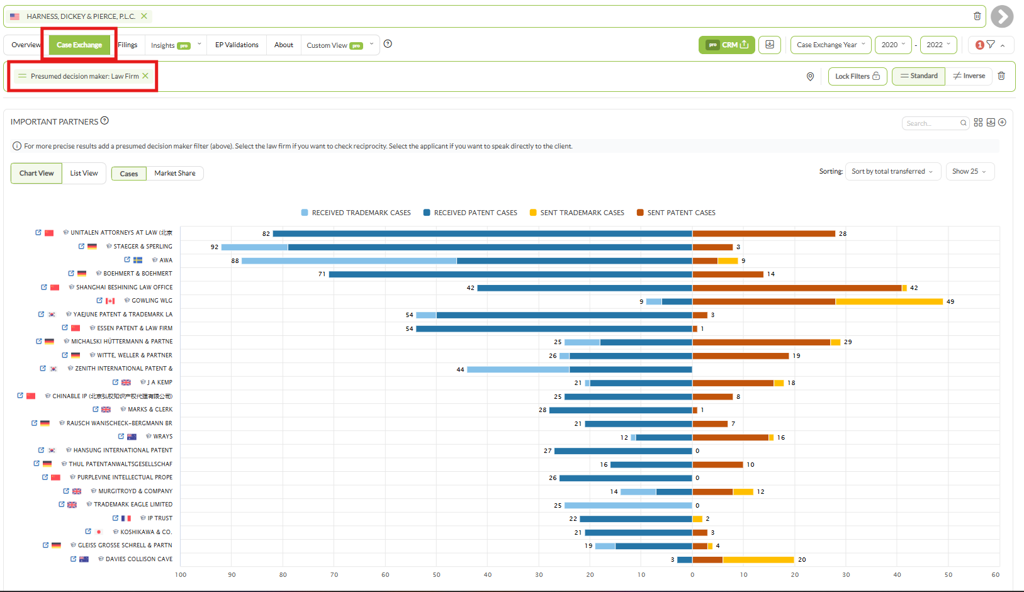Open the Case Exchange Year dropdown
1024x592 pixels.
pos(831,44)
